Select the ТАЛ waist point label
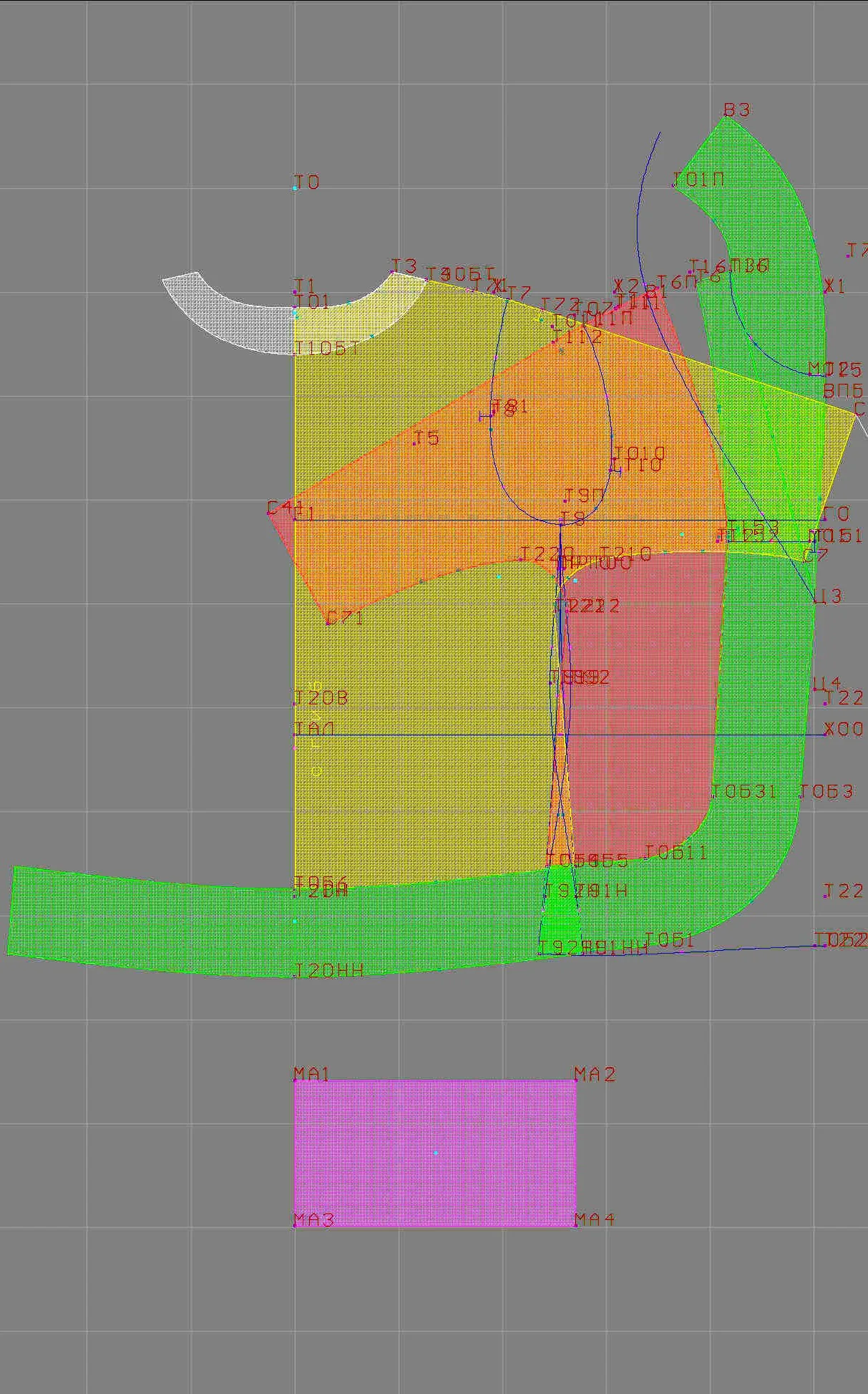The height and width of the screenshot is (1394, 868). tap(315, 730)
